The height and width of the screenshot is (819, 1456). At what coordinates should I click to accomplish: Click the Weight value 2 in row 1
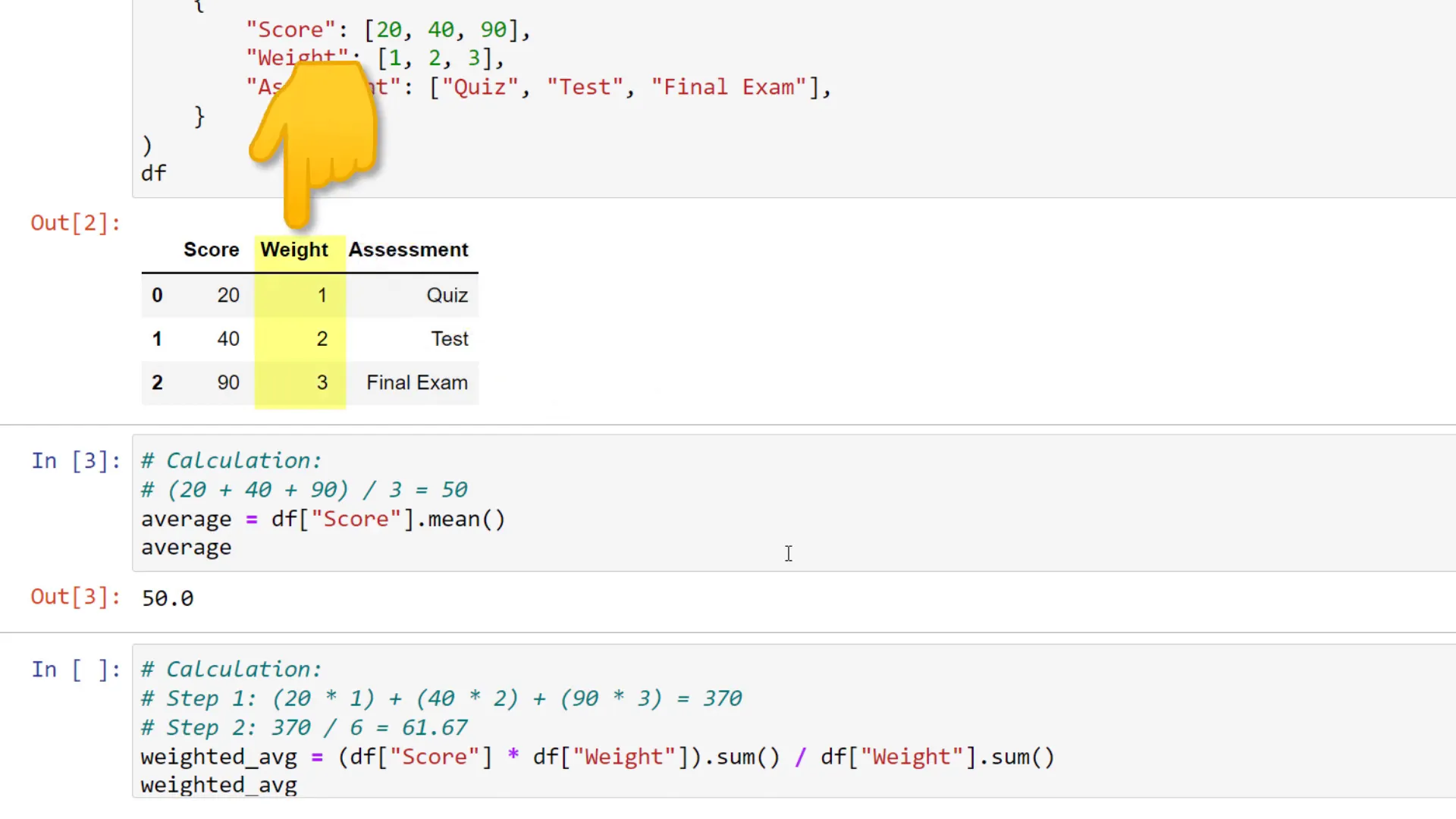(x=322, y=339)
